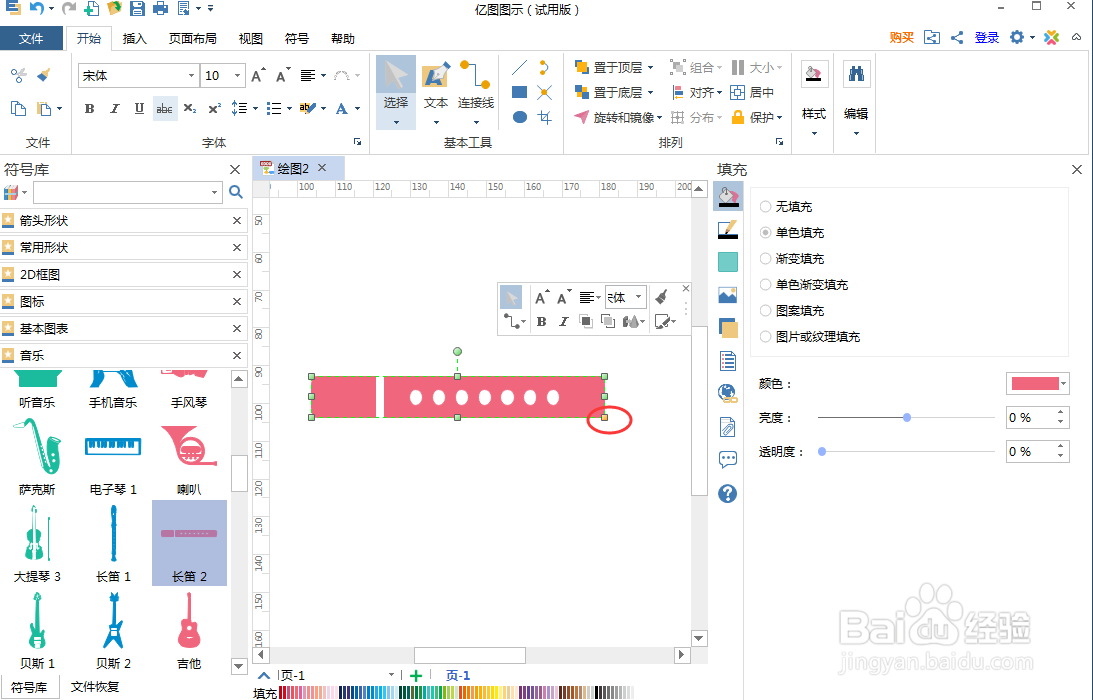The height and width of the screenshot is (700, 1093).
Task: Switch to the 插入 ribbon tab
Action: pos(134,39)
